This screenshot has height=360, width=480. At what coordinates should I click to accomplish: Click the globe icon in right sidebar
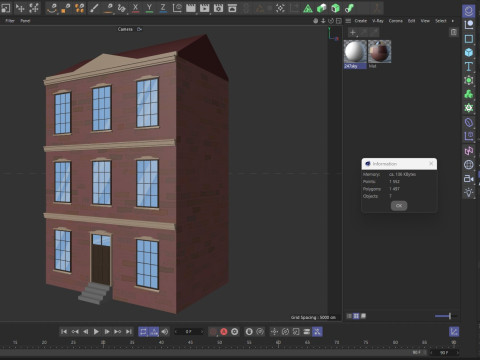(x=469, y=165)
